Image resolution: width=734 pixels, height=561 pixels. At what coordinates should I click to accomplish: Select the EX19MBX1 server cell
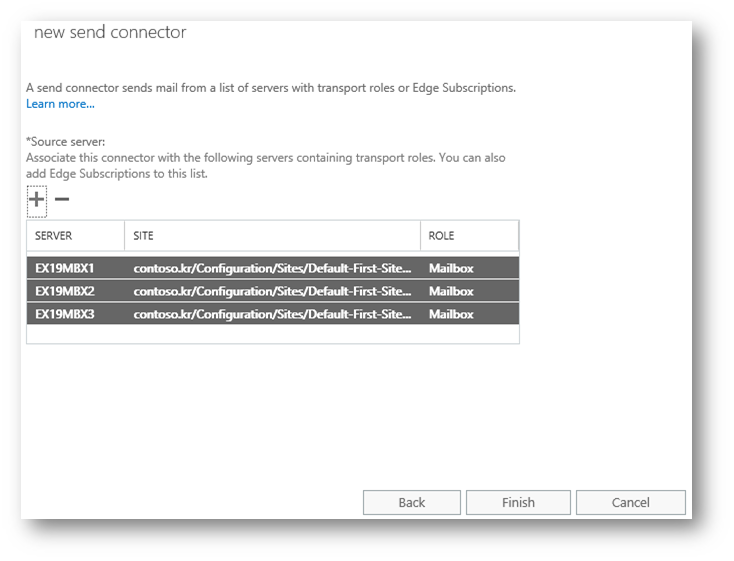pos(65,268)
